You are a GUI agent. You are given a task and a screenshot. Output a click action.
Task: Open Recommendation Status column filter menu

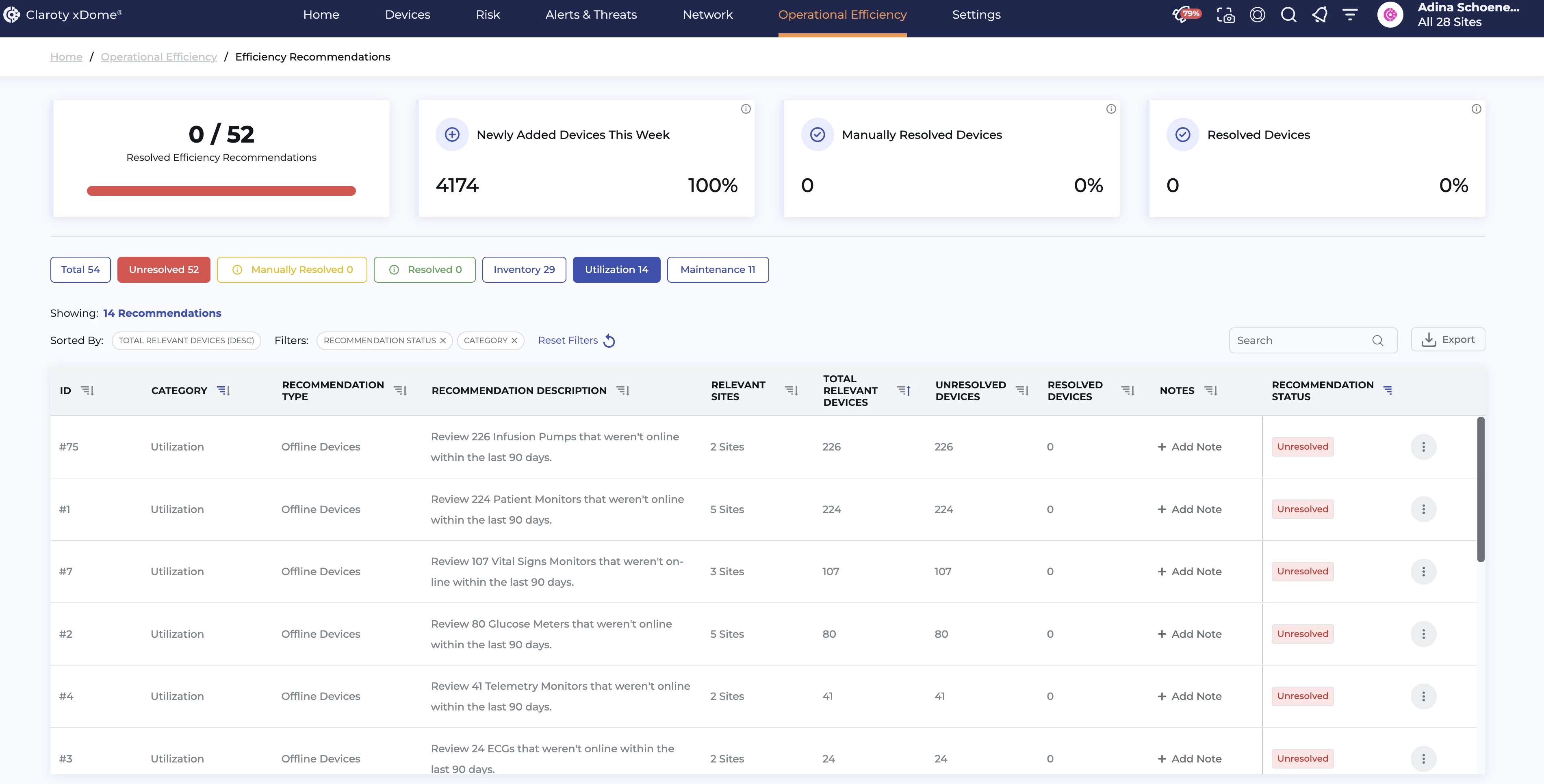point(1388,391)
